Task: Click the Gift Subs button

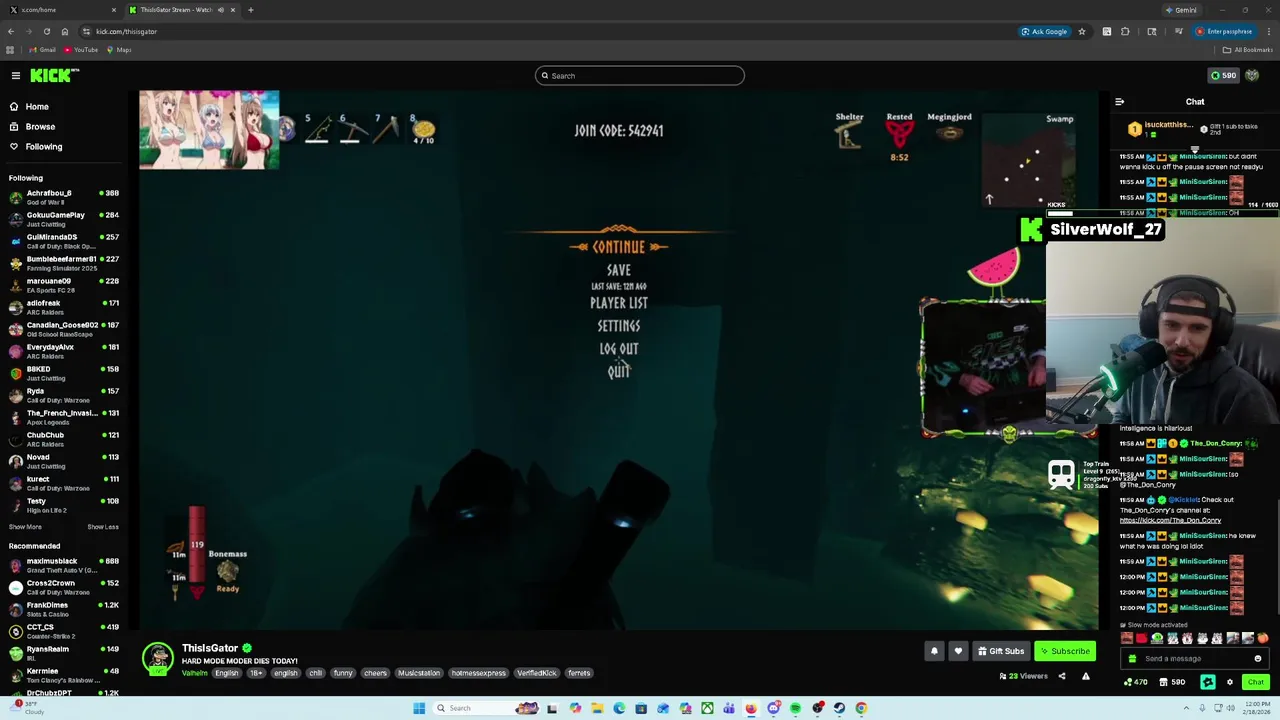Action: point(1001,651)
